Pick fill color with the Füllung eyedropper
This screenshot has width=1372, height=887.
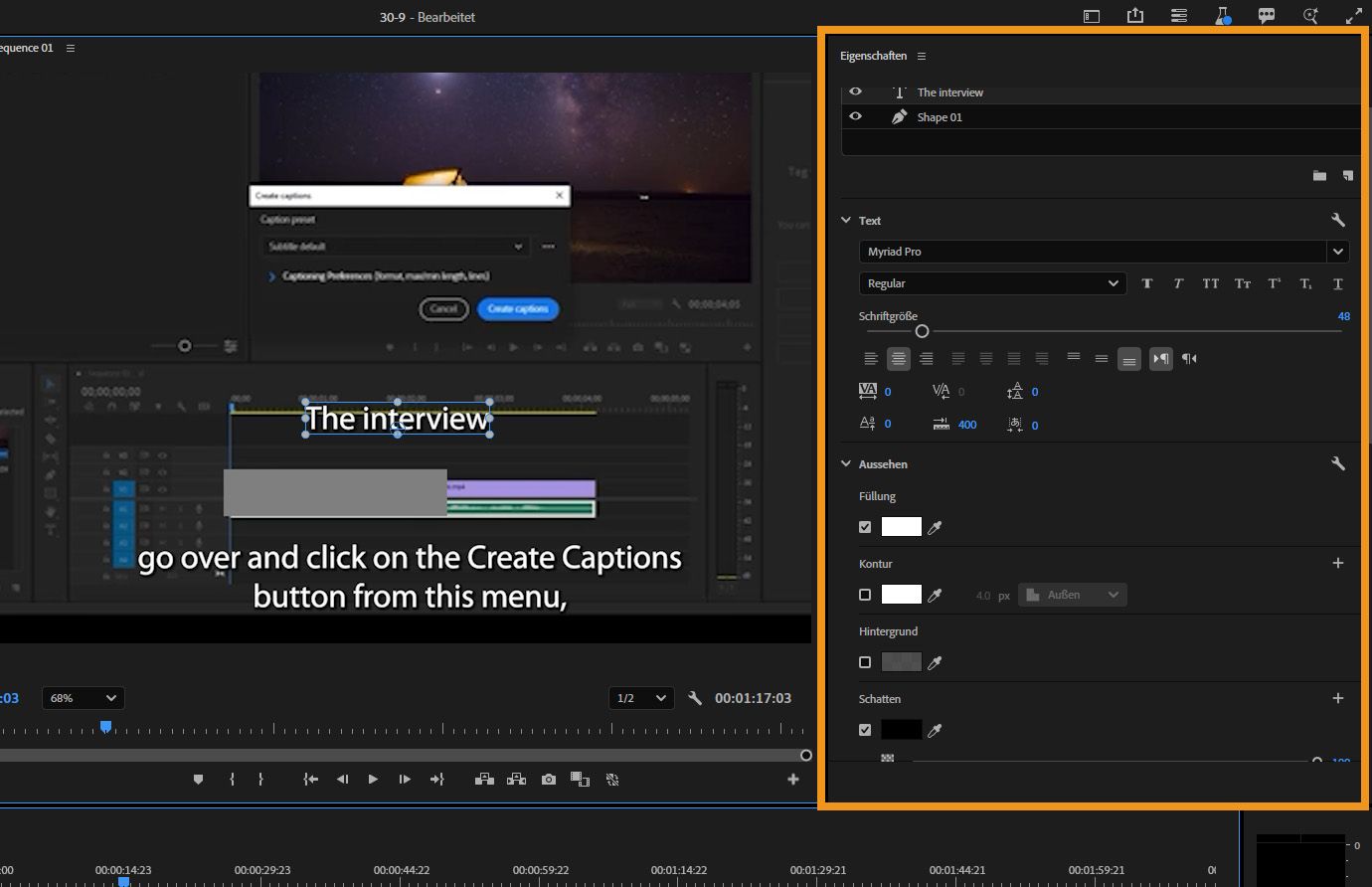935,528
